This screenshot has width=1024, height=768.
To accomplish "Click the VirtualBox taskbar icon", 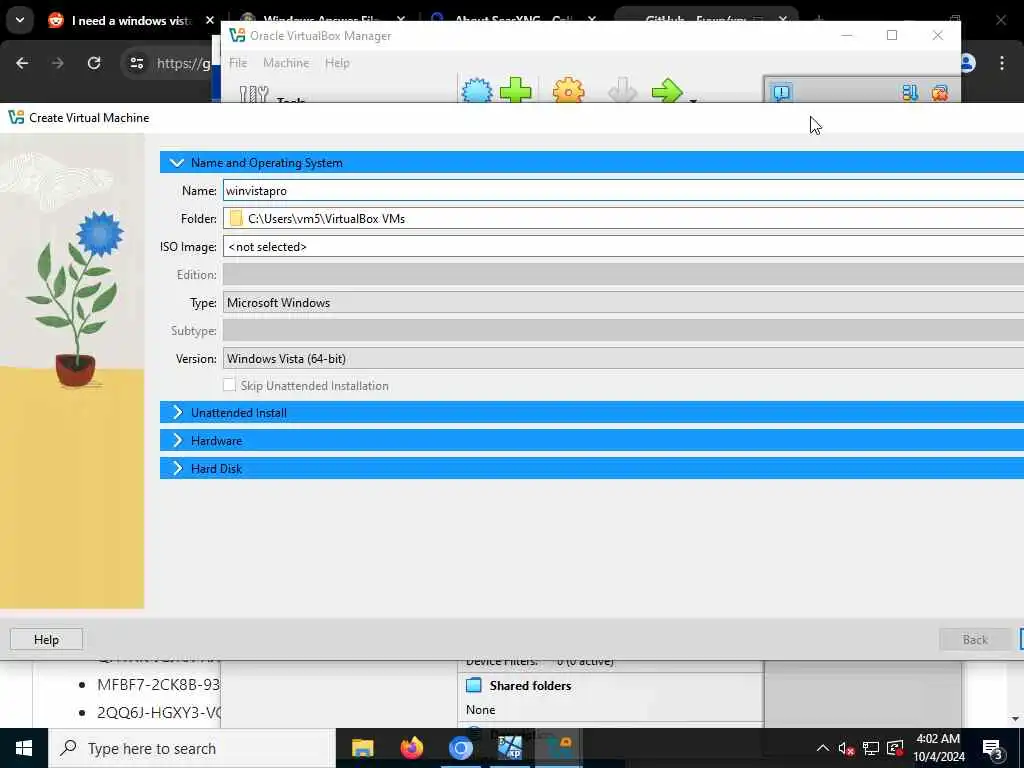I will [x=558, y=748].
